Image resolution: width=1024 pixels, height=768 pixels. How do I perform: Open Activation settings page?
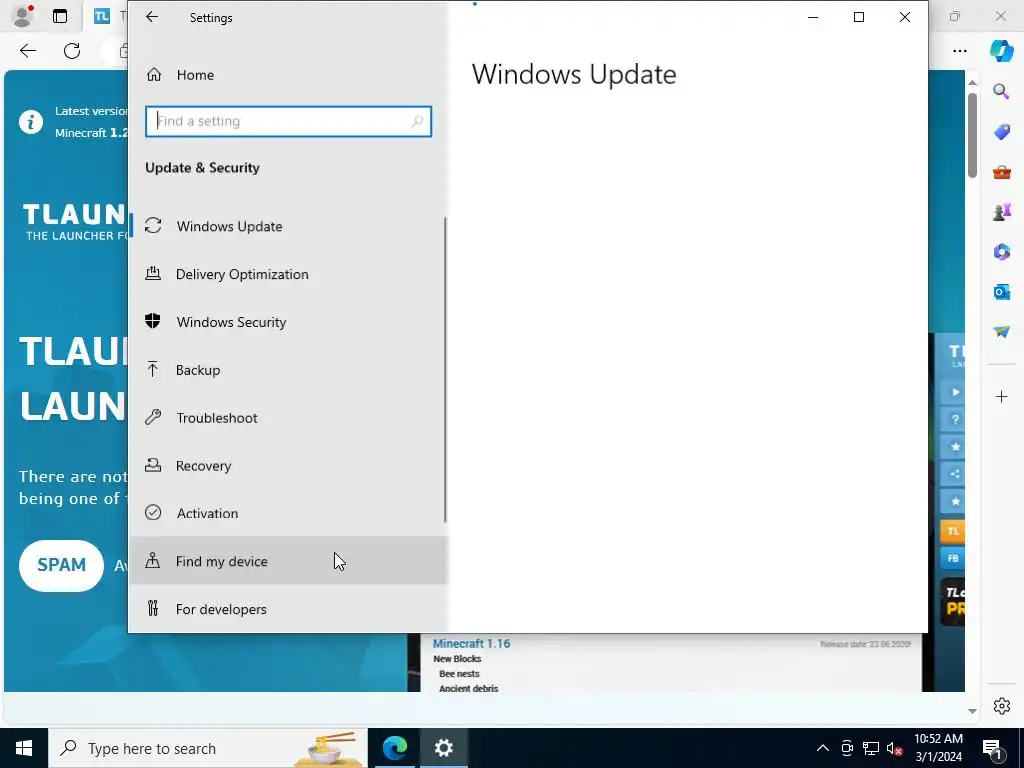point(288,513)
